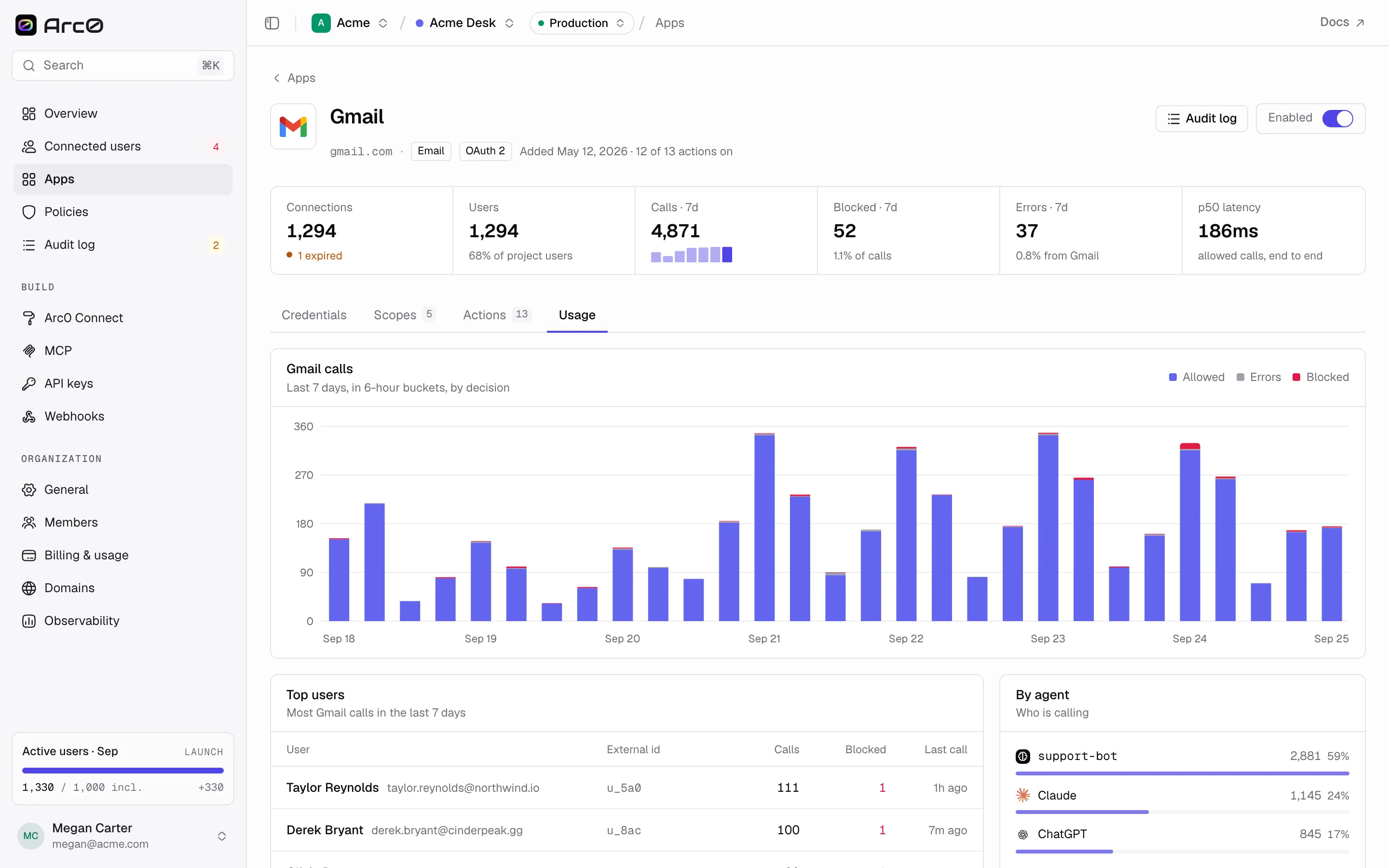
Task: Switch to the Credentials tab
Action: point(314,315)
